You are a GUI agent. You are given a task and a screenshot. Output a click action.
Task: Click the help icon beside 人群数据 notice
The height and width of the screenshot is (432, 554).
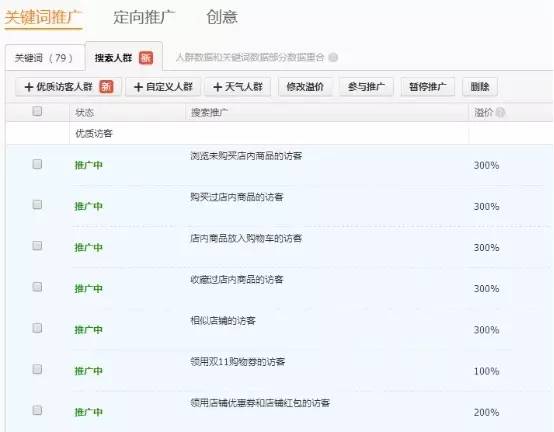point(333,57)
